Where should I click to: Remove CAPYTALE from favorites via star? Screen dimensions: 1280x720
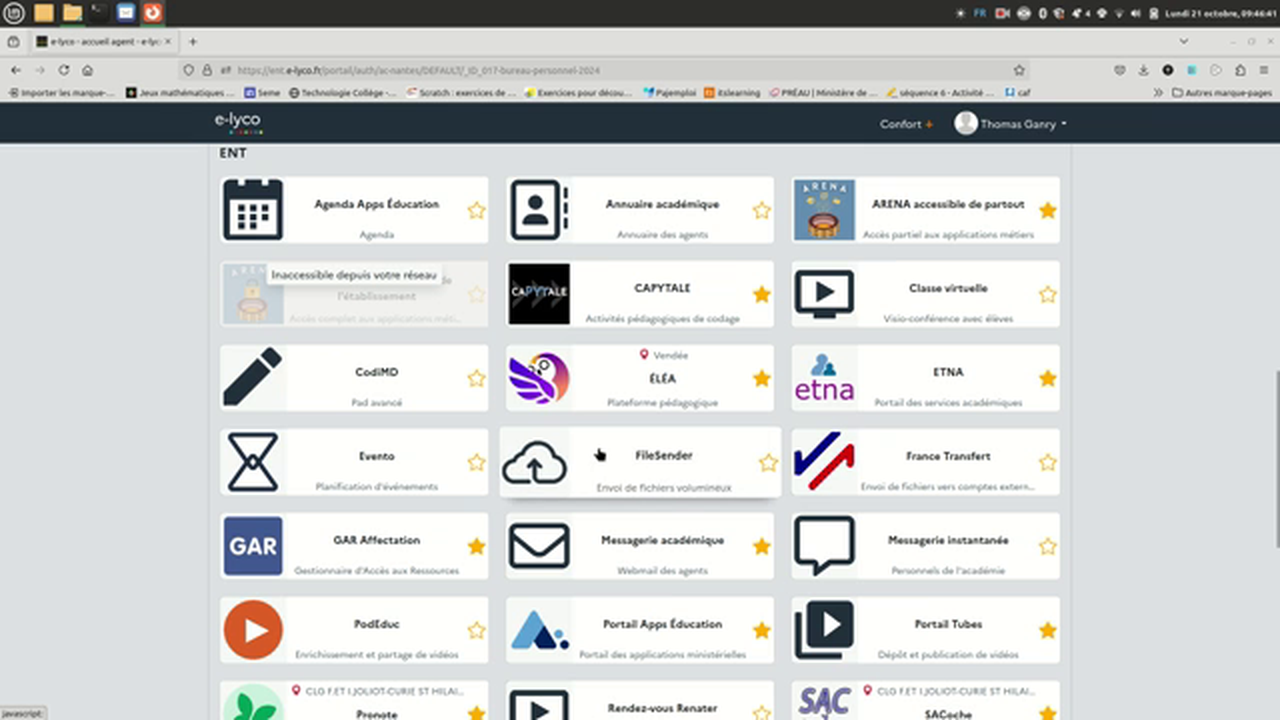tap(762, 295)
